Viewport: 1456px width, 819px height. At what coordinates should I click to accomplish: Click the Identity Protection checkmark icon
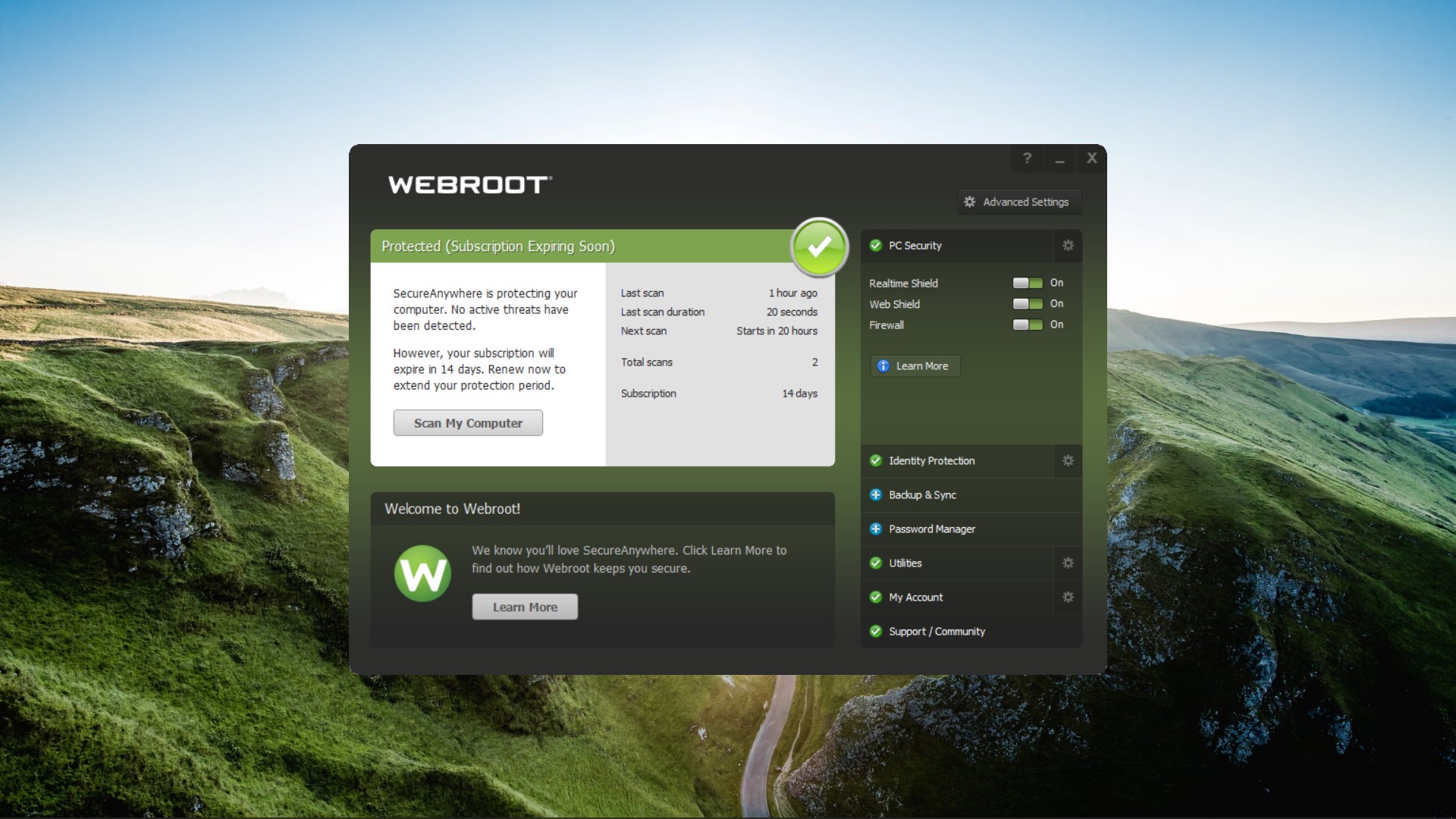point(877,460)
